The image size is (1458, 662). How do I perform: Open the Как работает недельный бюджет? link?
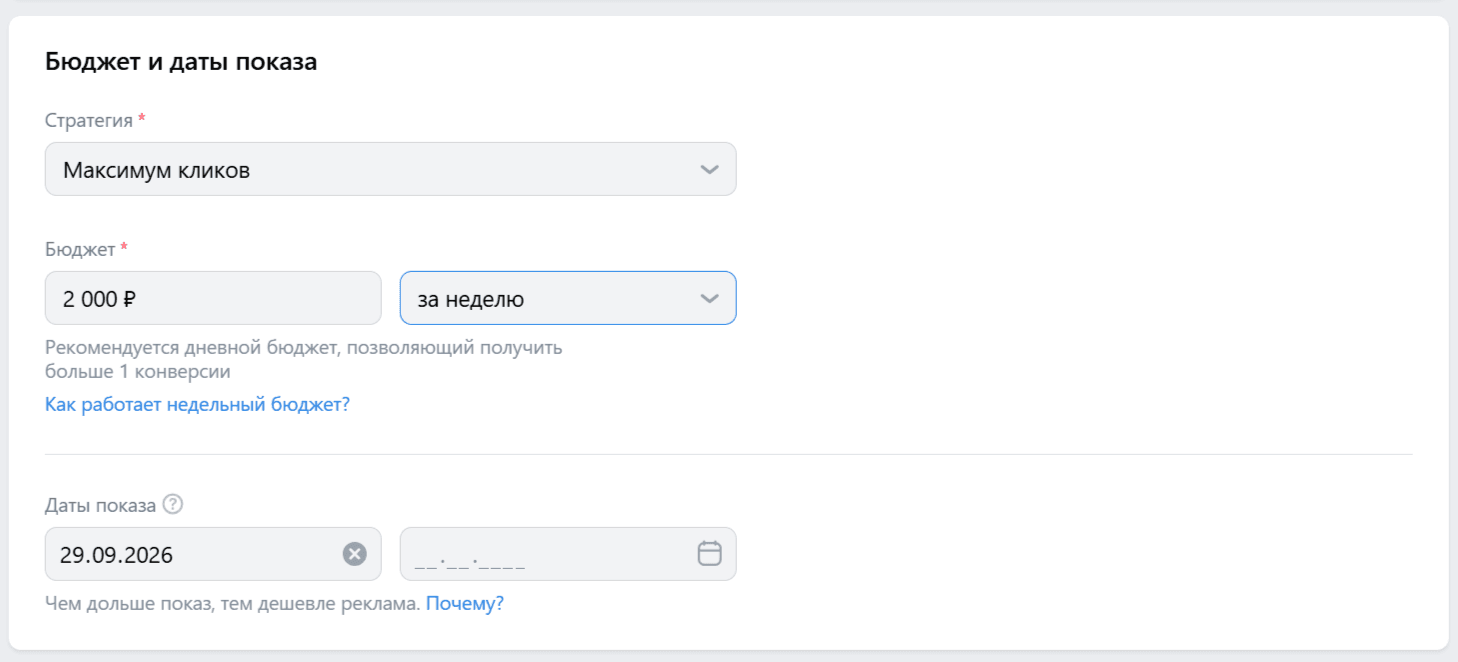197,405
